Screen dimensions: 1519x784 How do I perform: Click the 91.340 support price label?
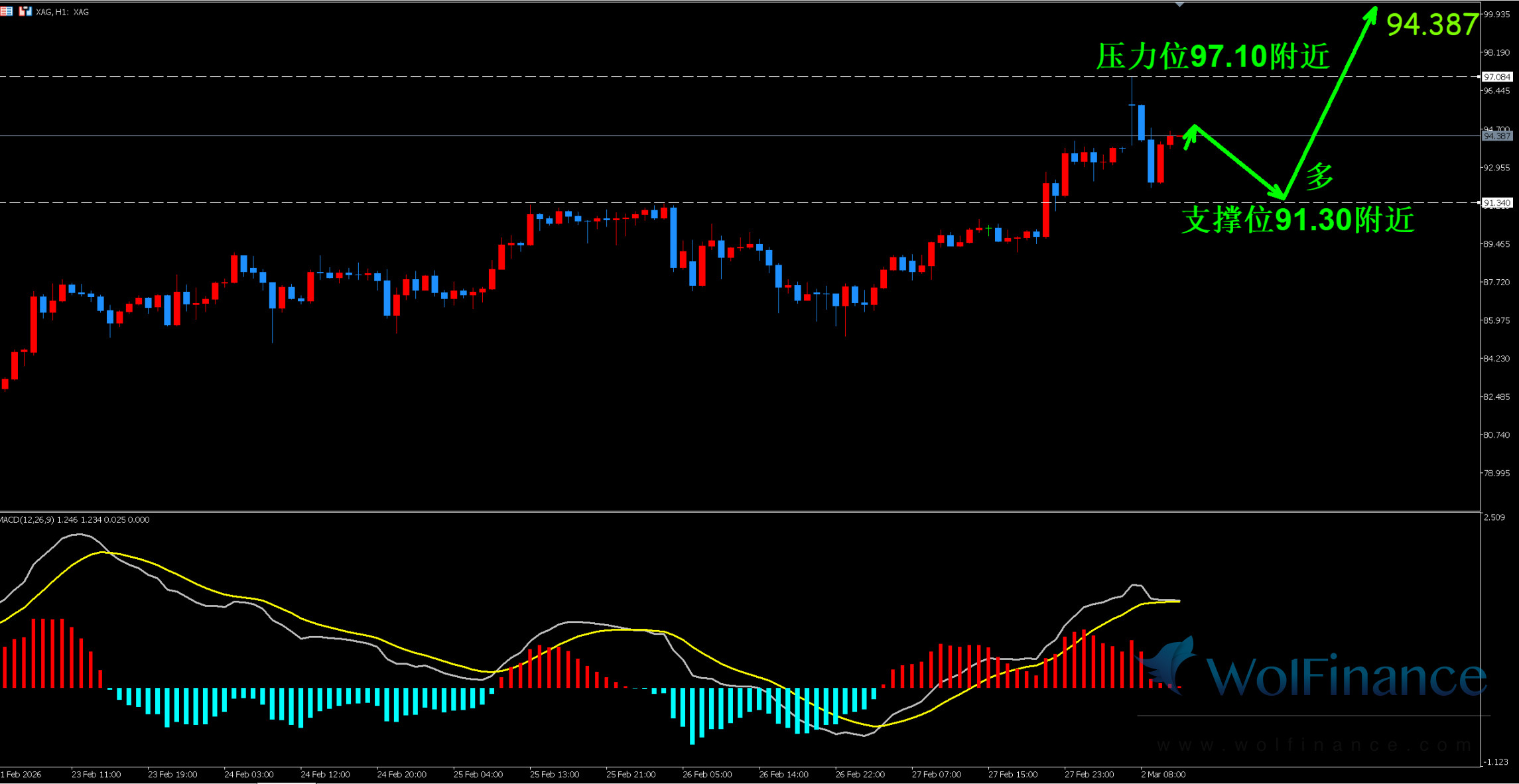(1496, 203)
